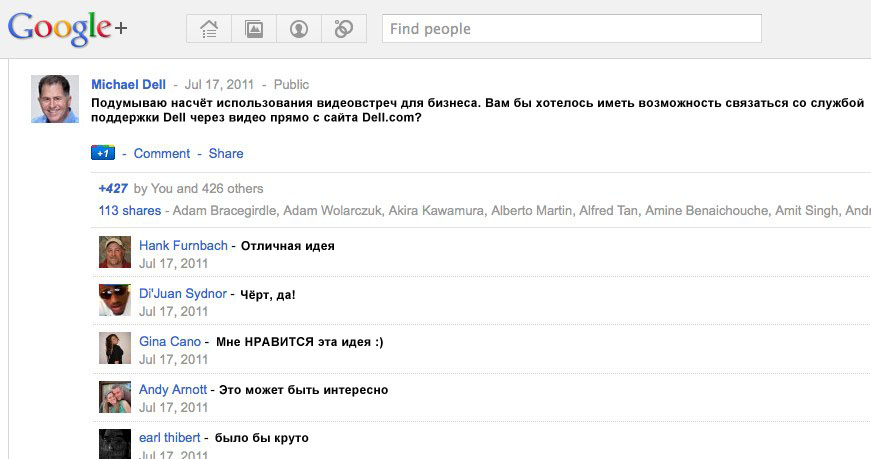Click the Google+ logo
This screenshot has width=871, height=459.
[67, 29]
